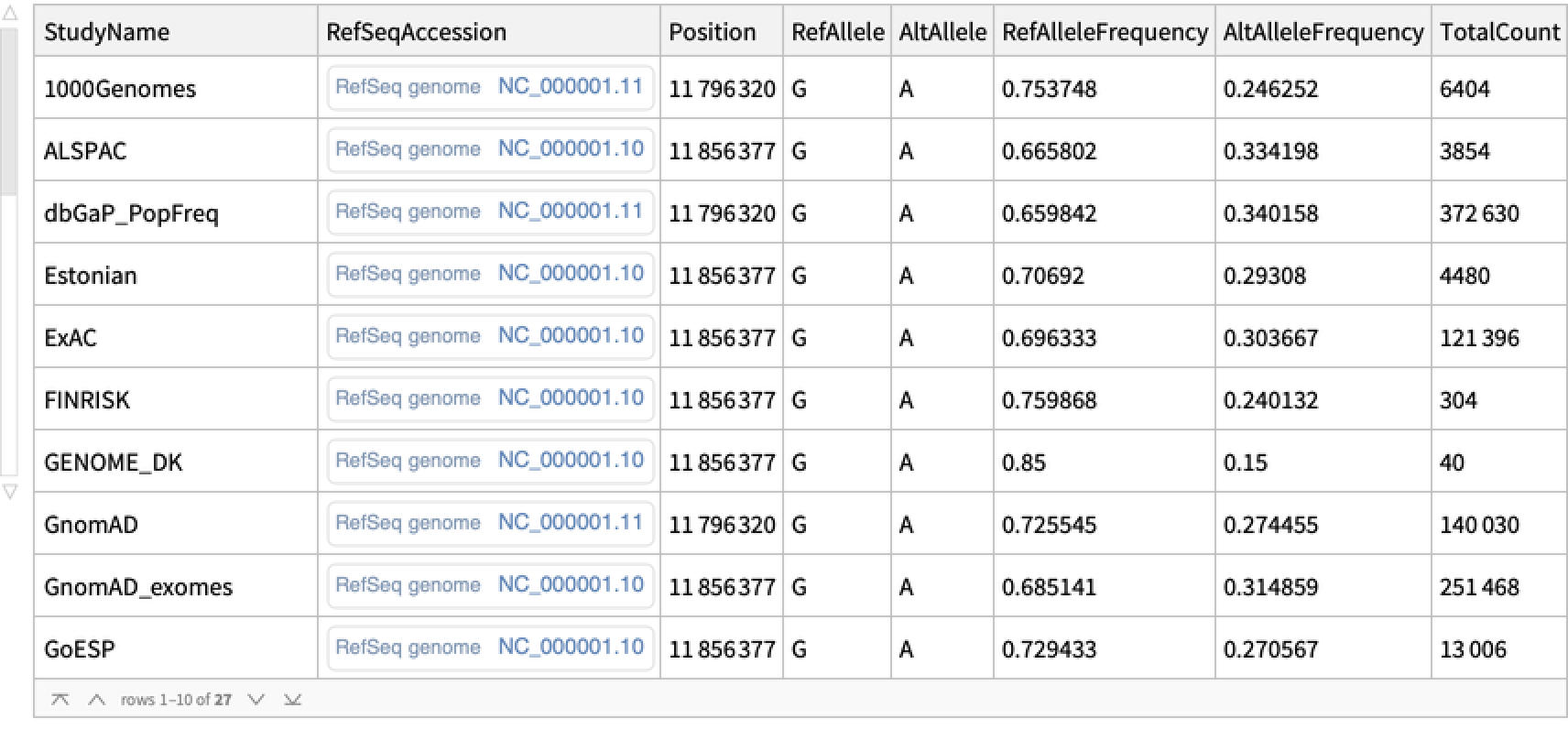Screen dimensions: 1568x751
Task: Click the scroll-up triangle at top left
Action: coord(10,15)
